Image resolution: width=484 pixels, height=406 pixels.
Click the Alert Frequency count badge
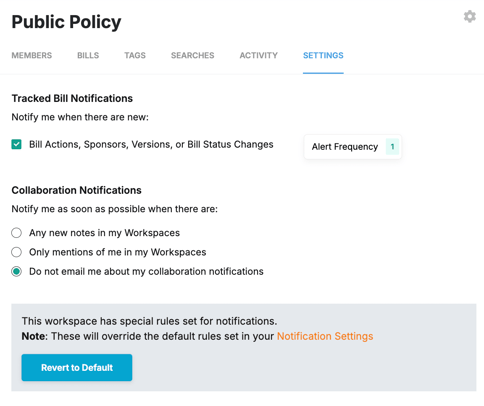coord(392,147)
